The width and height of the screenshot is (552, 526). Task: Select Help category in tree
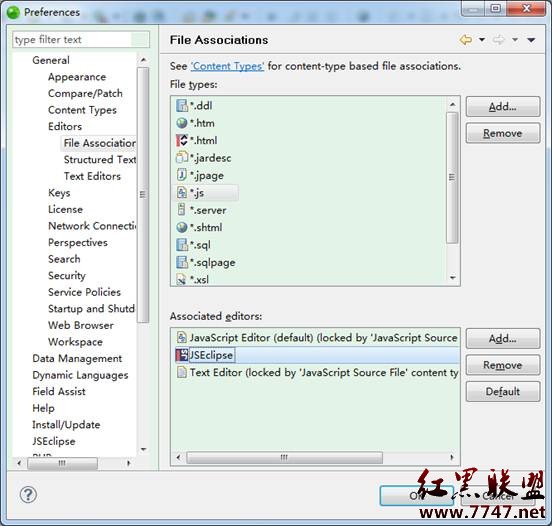[x=43, y=408]
